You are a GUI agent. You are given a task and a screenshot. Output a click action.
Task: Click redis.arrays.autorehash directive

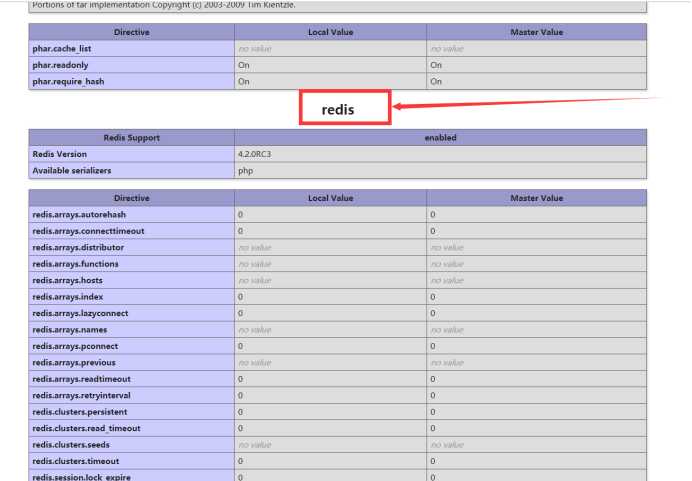click(x=79, y=214)
